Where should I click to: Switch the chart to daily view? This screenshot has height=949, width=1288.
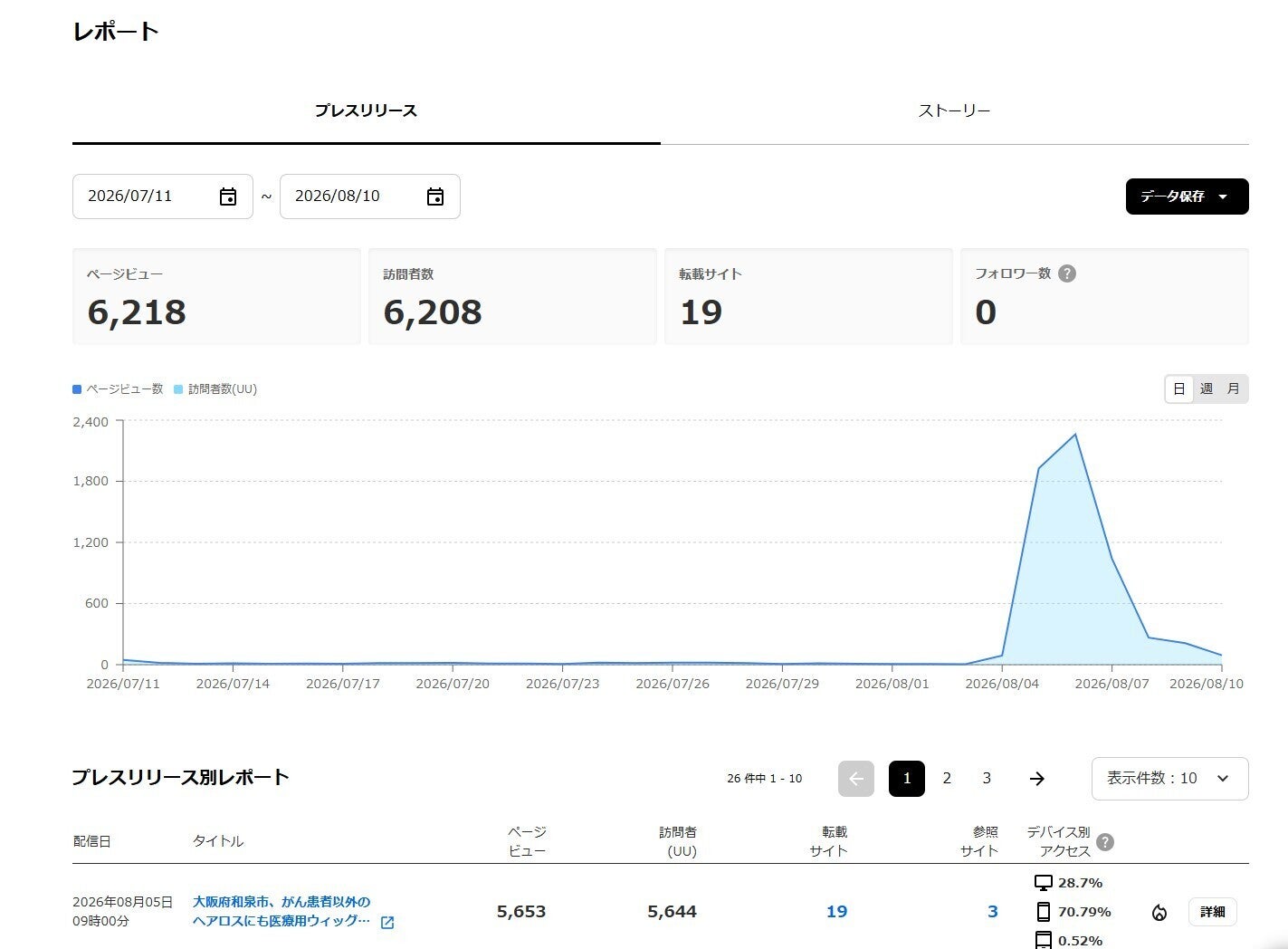(1178, 388)
